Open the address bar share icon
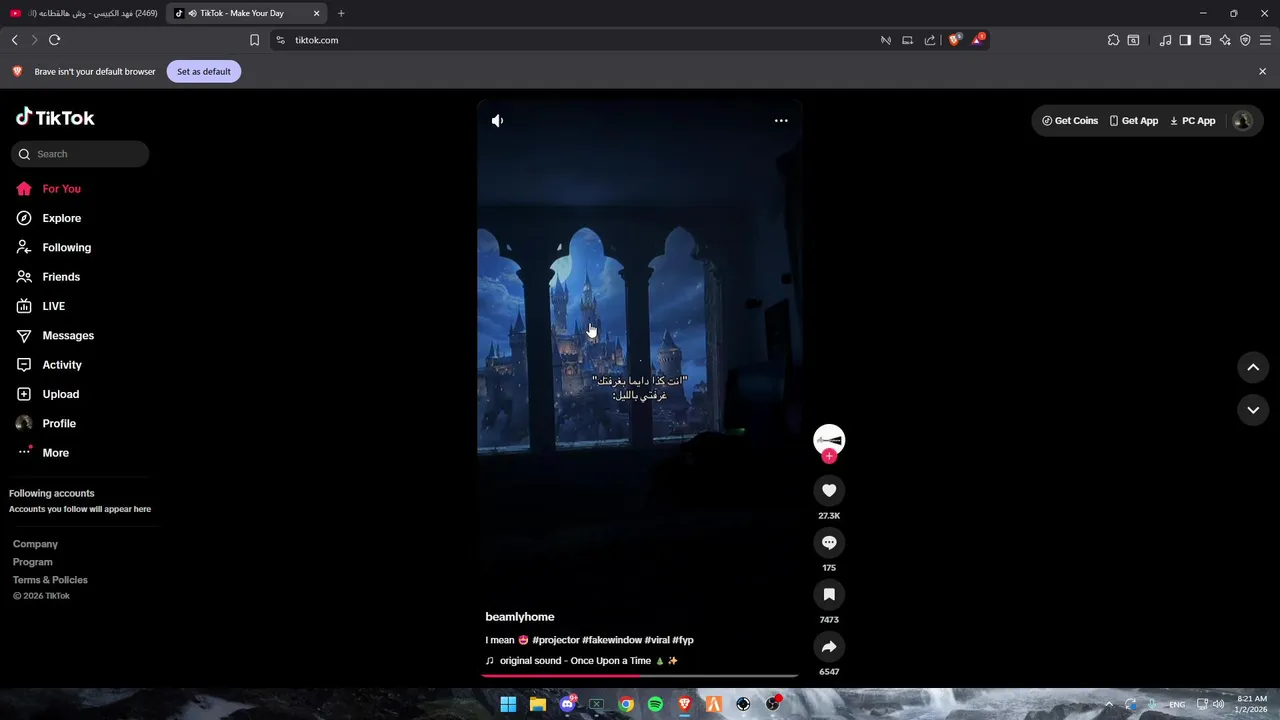Image resolution: width=1280 pixels, height=720 pixels. click(930, 40)
